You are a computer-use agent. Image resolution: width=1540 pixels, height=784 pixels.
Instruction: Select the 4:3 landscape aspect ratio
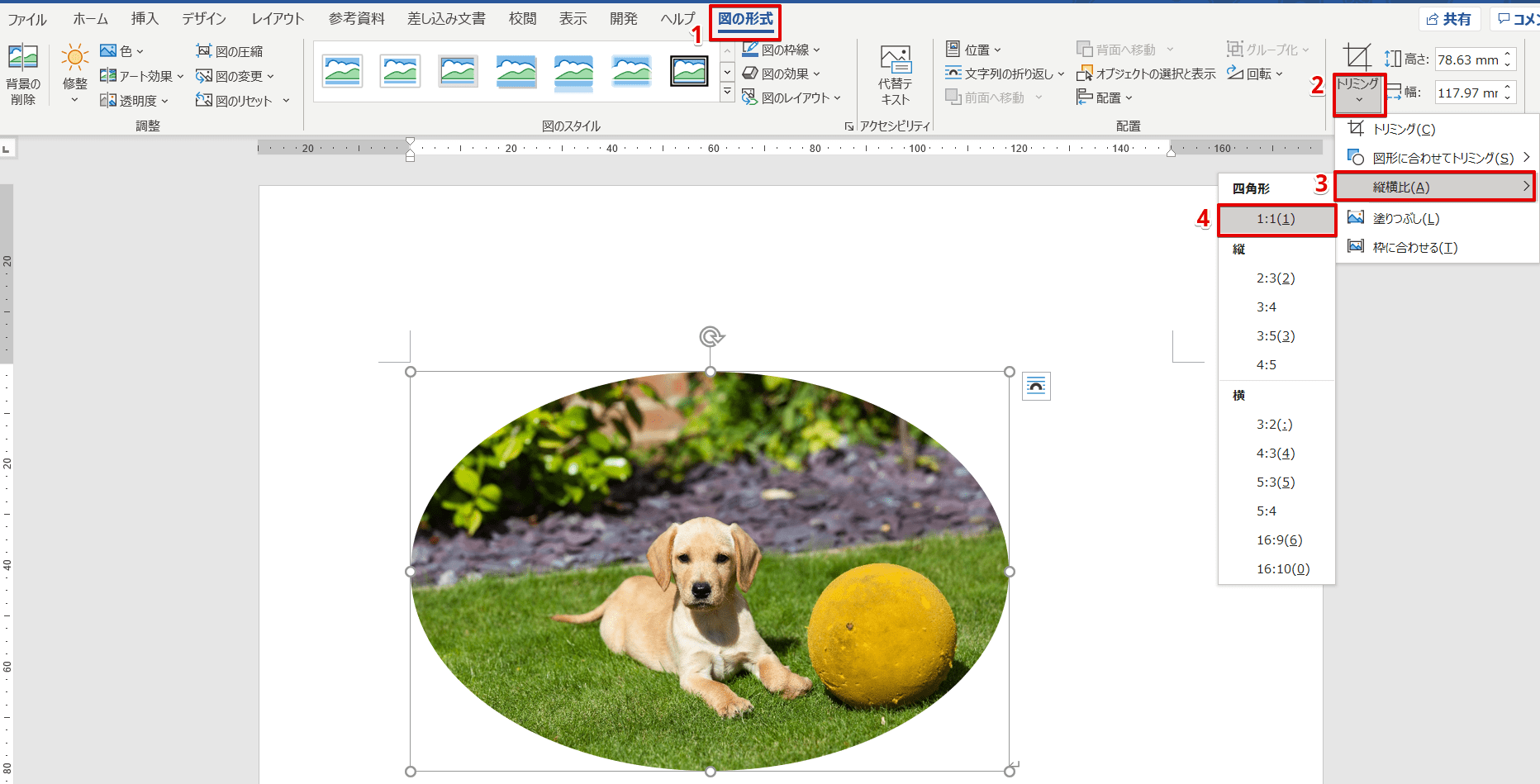(x=1275, y=453)
